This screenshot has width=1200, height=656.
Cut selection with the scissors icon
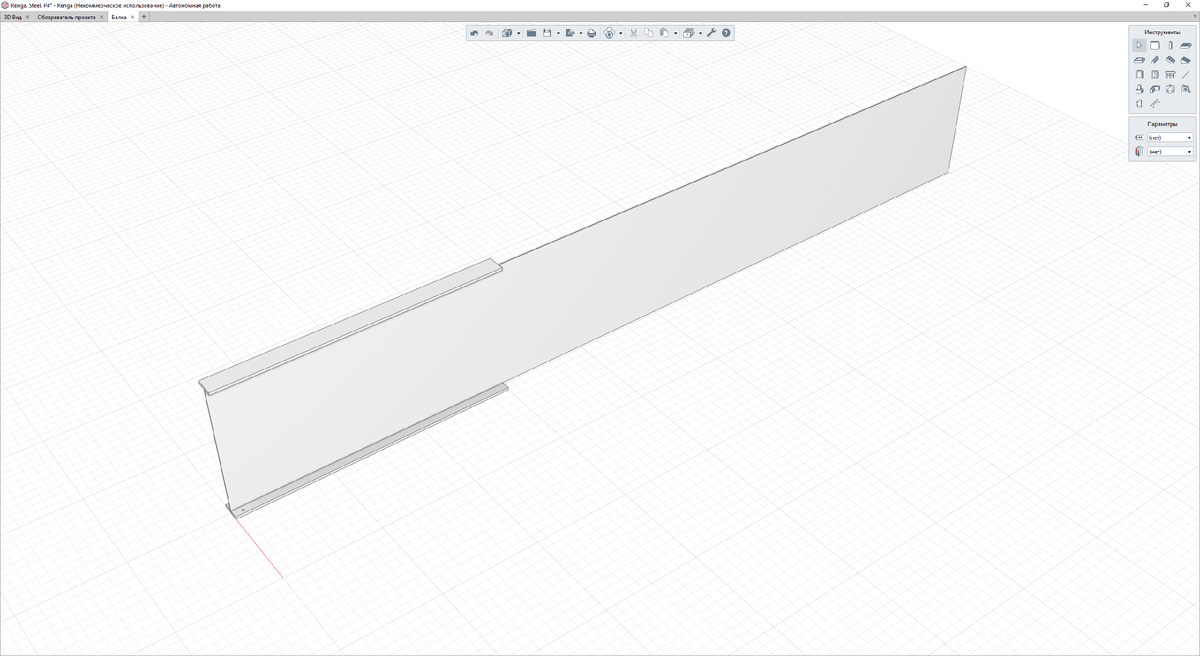click(633, 33)
